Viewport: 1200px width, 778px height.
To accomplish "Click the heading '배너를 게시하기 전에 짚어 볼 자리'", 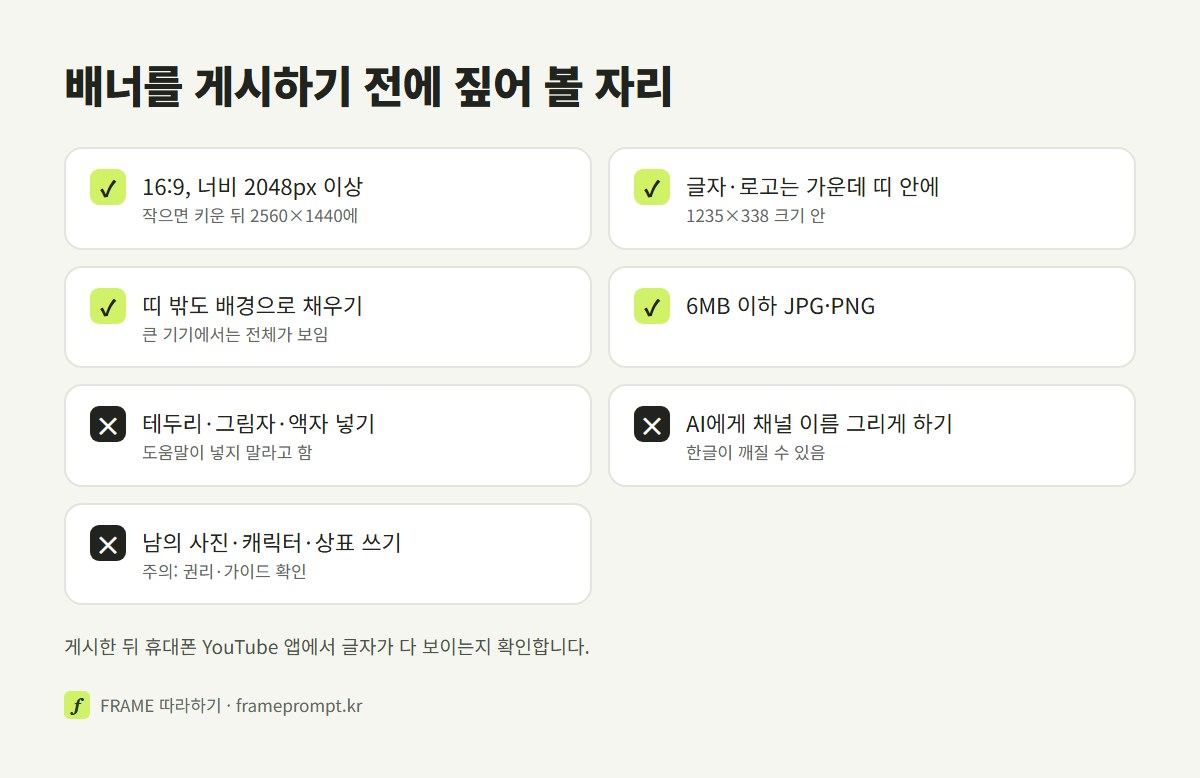I will [x=368, y=89].
